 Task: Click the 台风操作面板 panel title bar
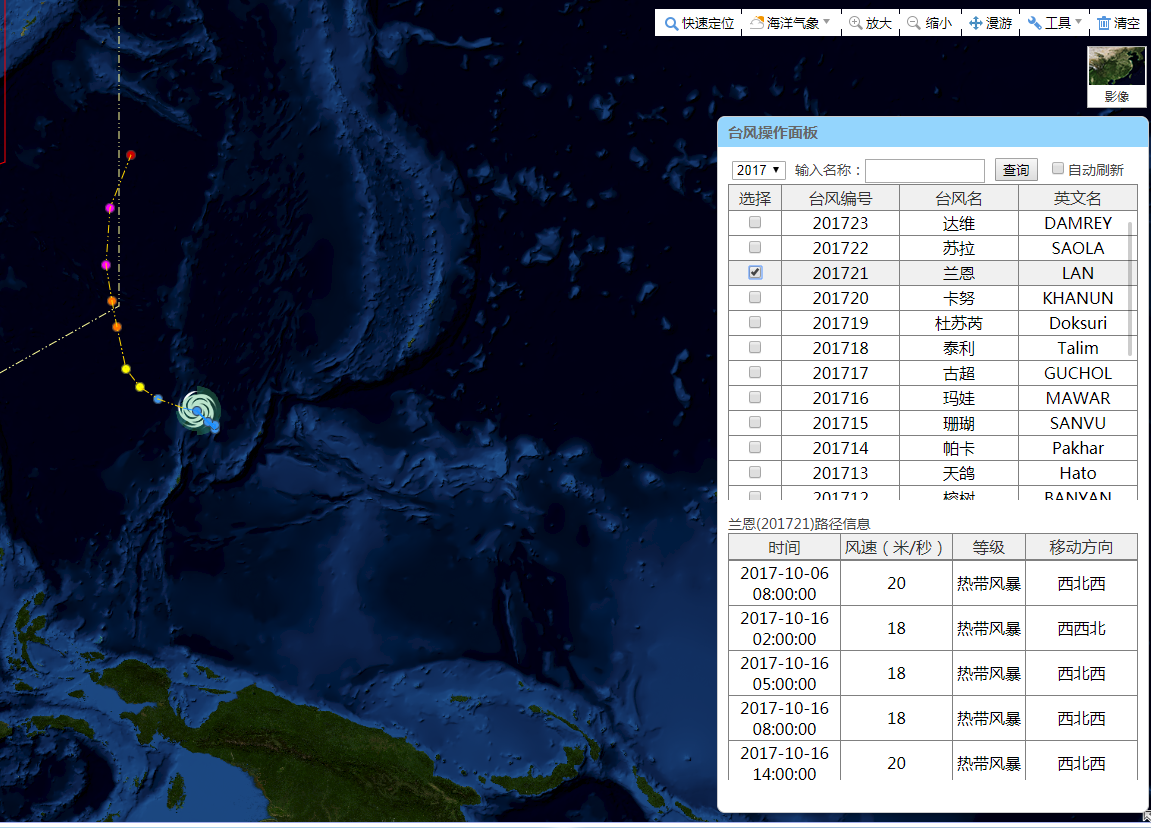[x=932, y=132]
